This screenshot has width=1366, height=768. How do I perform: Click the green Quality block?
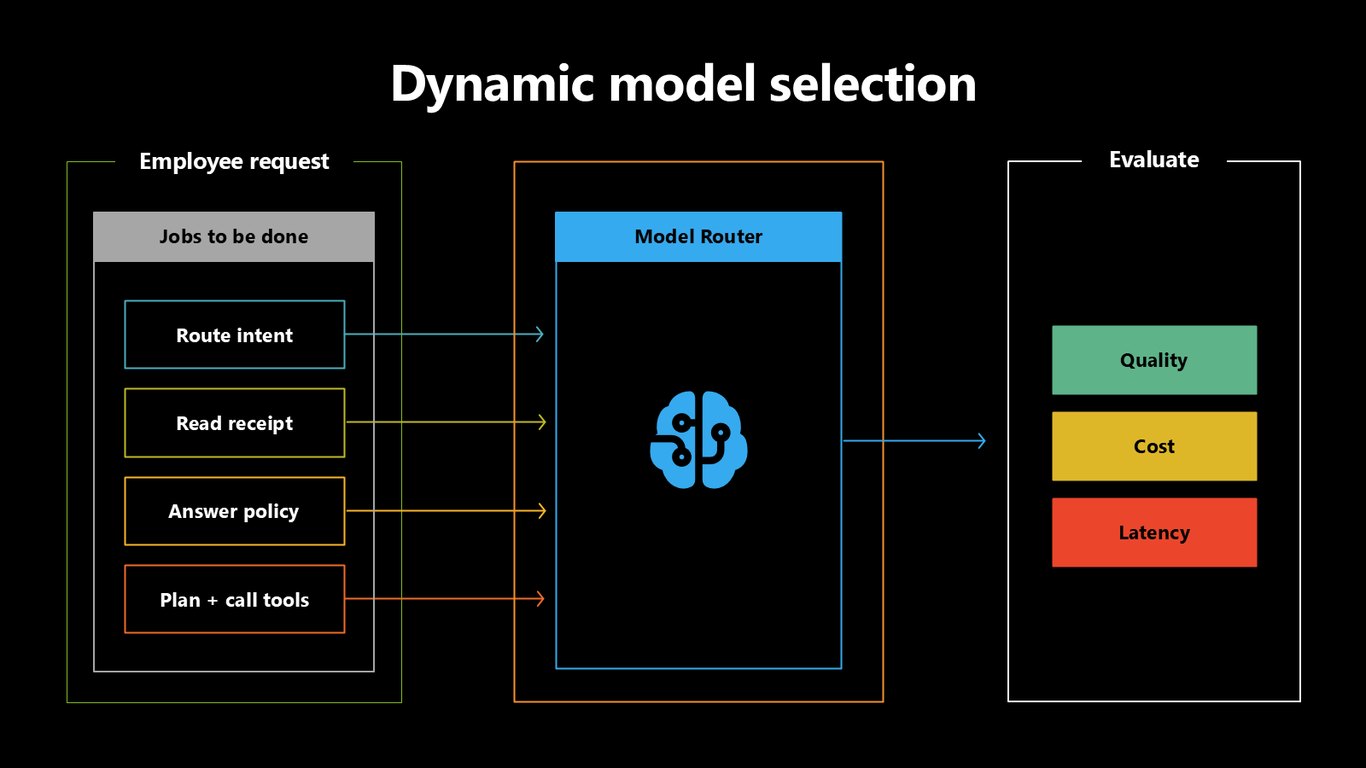tap(1154, 360)
